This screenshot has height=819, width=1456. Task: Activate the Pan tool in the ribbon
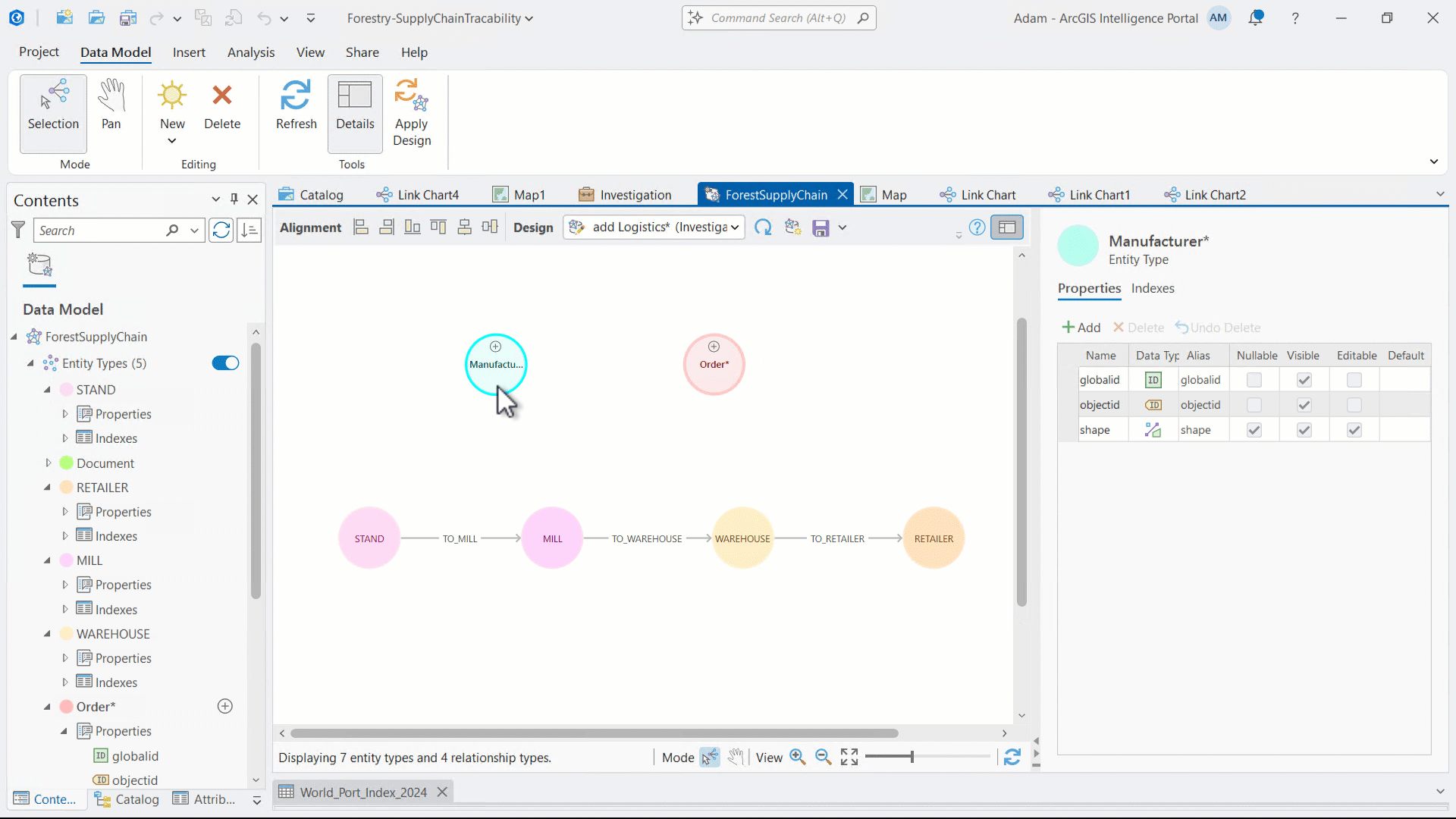pos(111,105)
